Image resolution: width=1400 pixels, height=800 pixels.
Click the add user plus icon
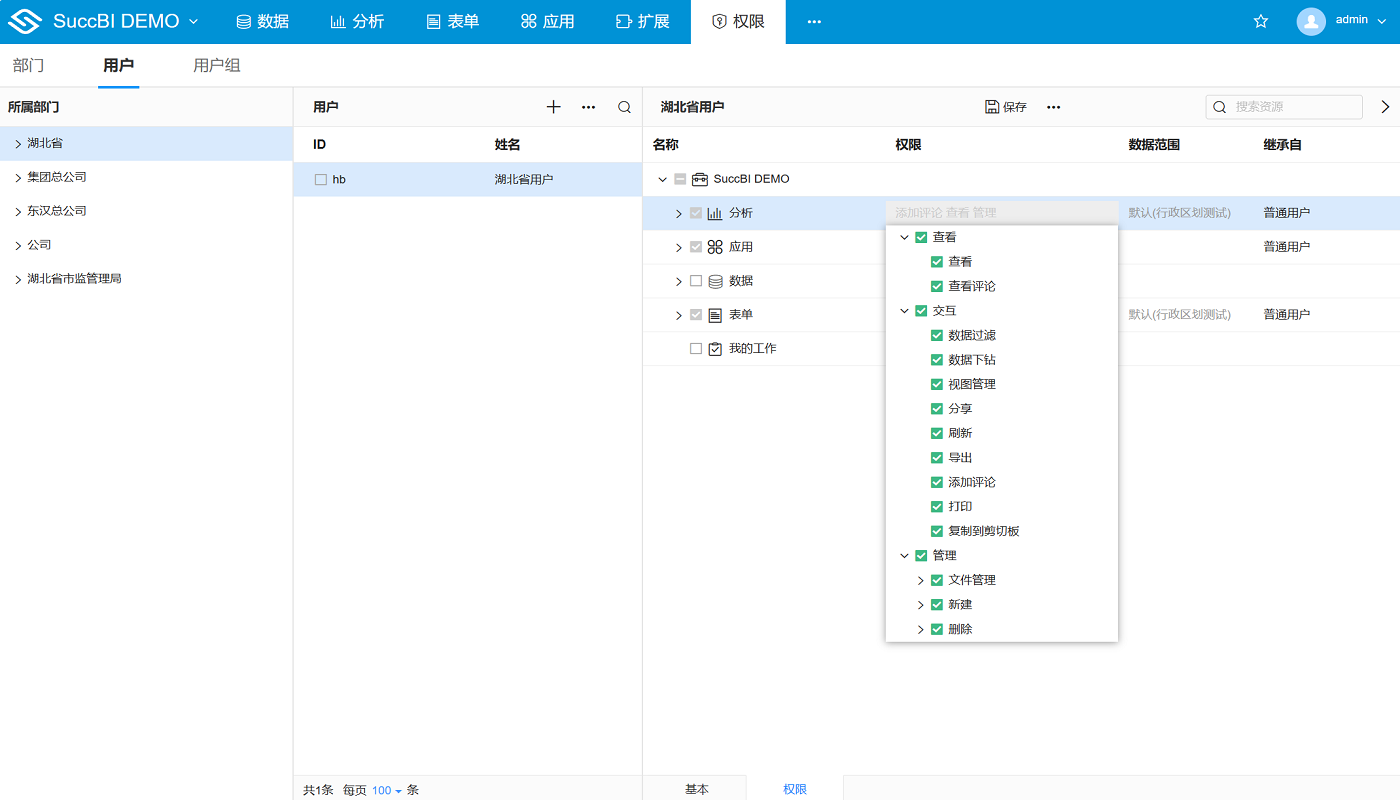coord(554,107)
